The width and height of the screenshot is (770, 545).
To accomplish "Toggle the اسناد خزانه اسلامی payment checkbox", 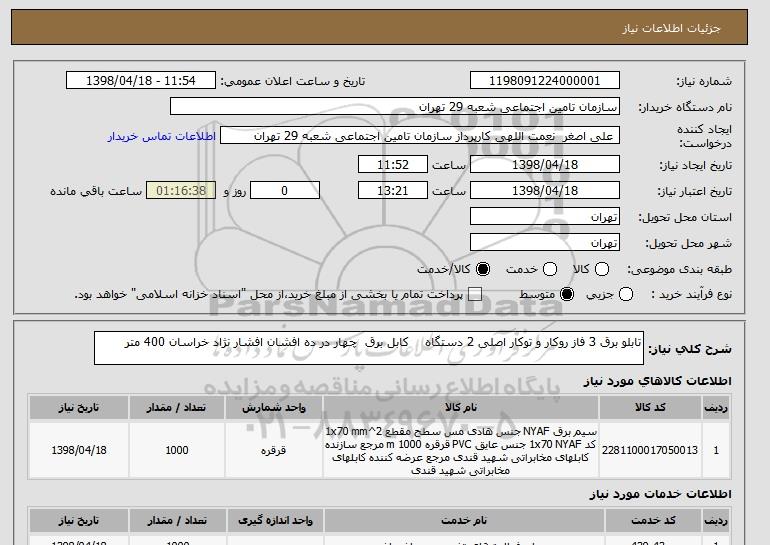I will click(x=475, y=294).
